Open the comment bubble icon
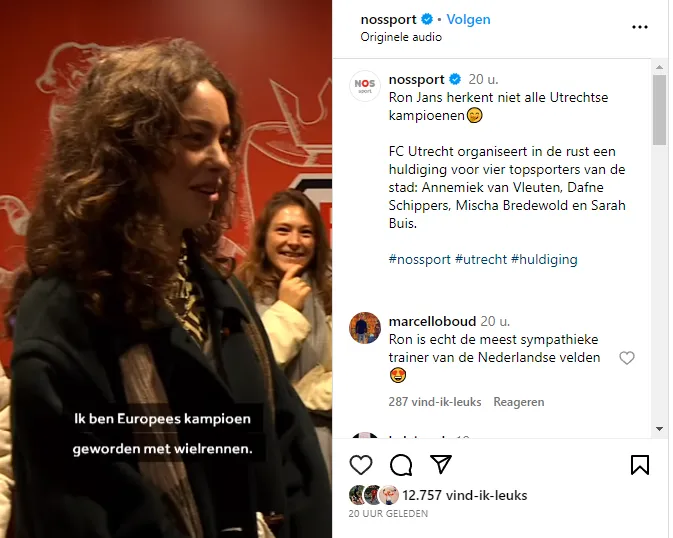Viewport: 673px width, 538px height. [x=401, y=465]
